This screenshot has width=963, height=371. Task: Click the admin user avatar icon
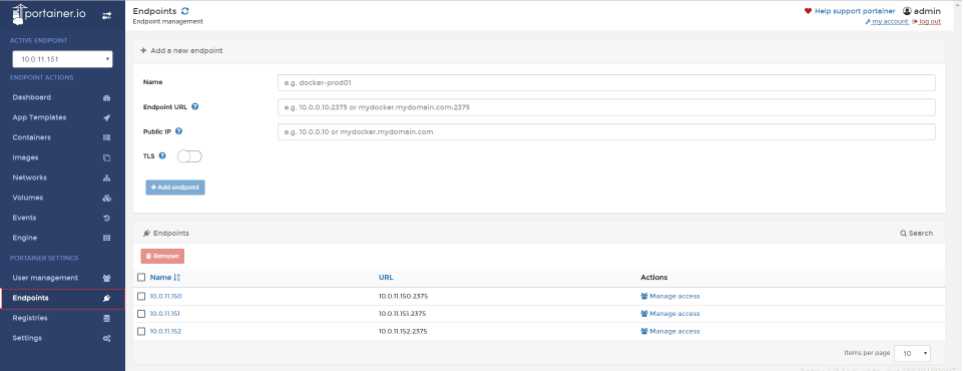tap(906, 11)
